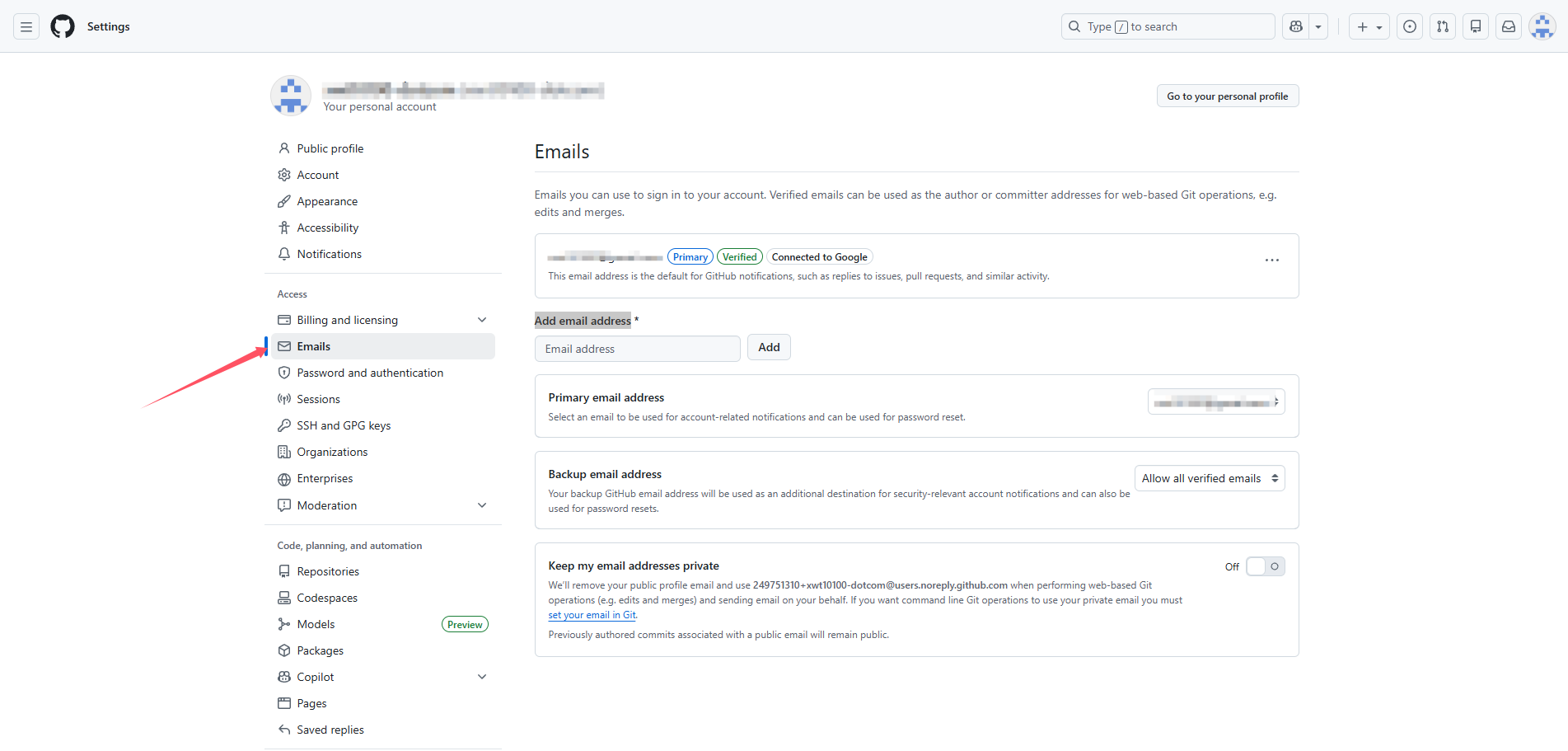Open pull requests icon in header
This screenshot has width=1568, height=751.
[1443, 26]
